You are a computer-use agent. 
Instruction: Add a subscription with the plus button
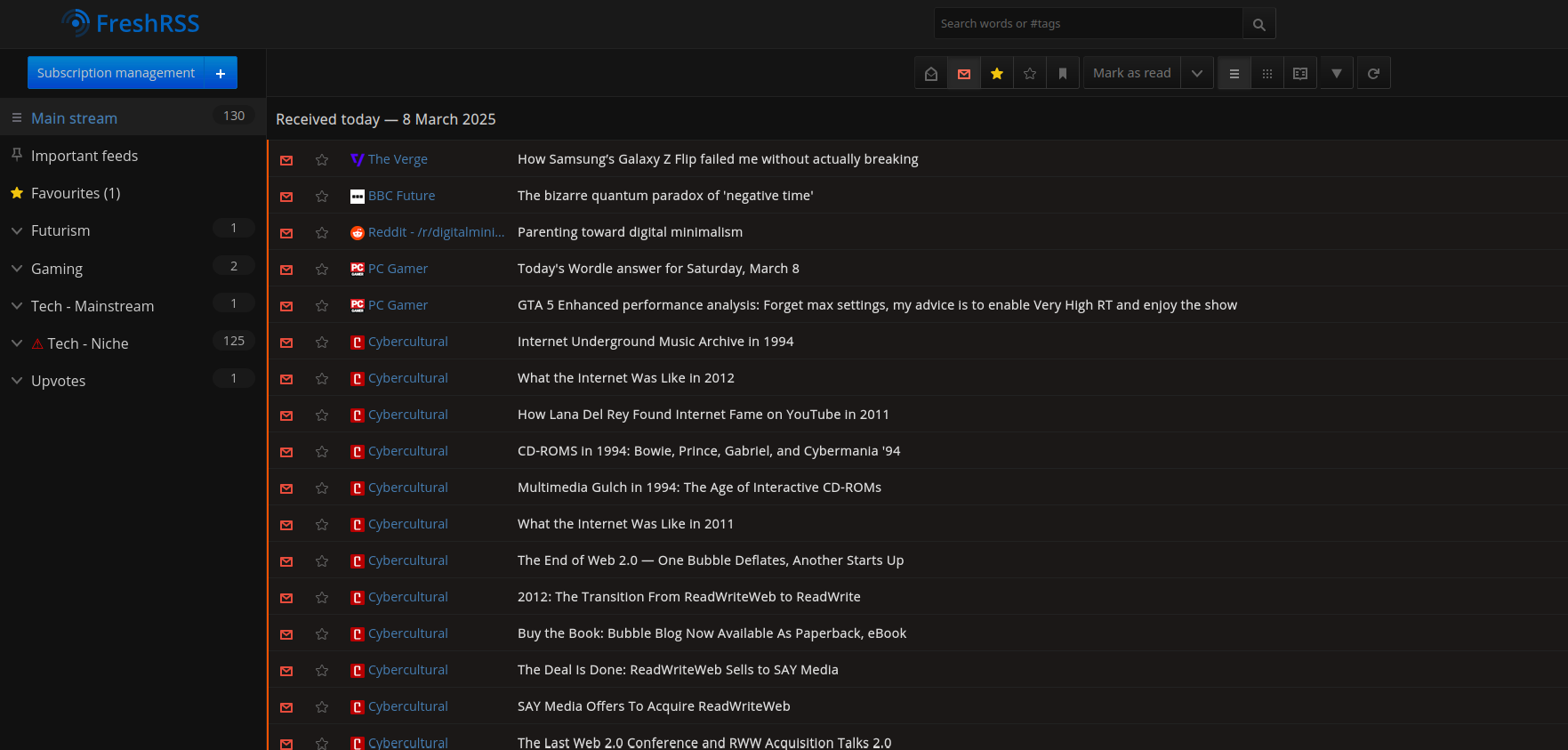click(221, 73)
